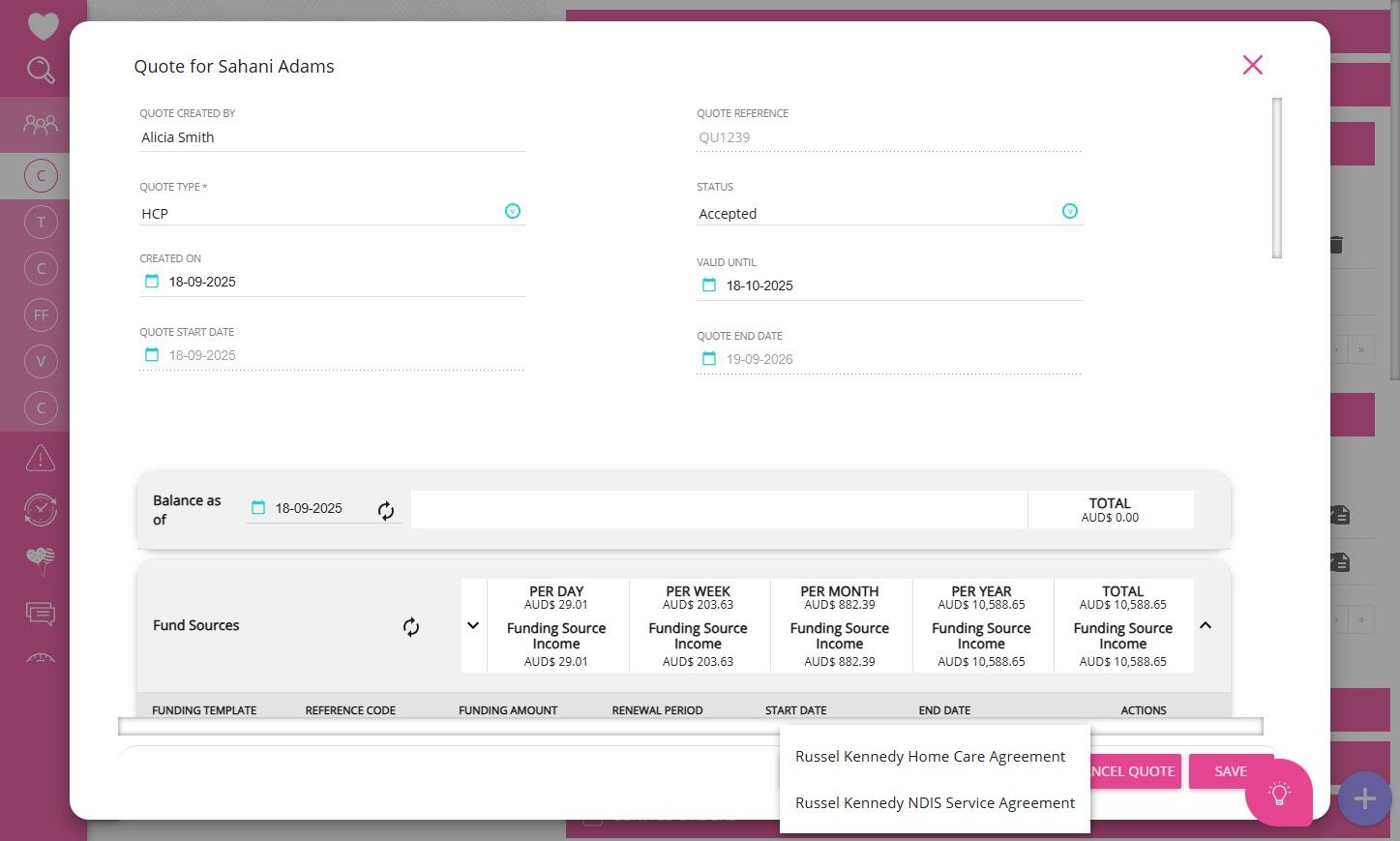The height and width of the screenshot is (841, 1400).
Task: Click the SAVE button
Action: (1230, 771)
